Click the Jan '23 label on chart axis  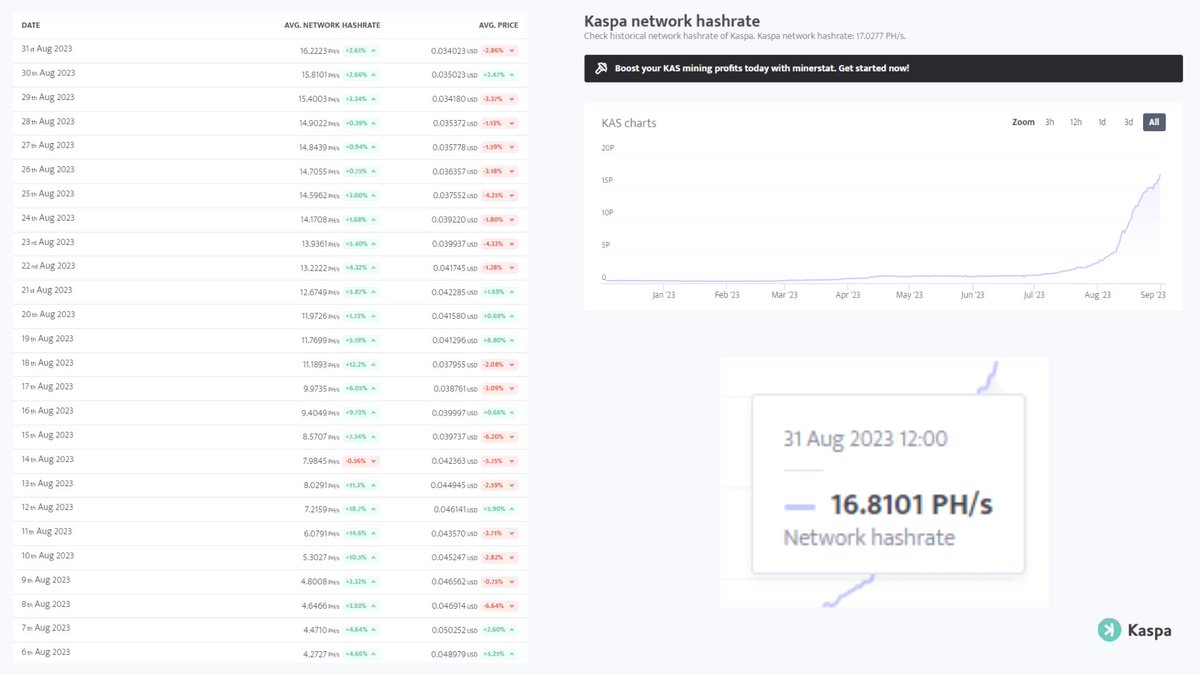[665, 295]
